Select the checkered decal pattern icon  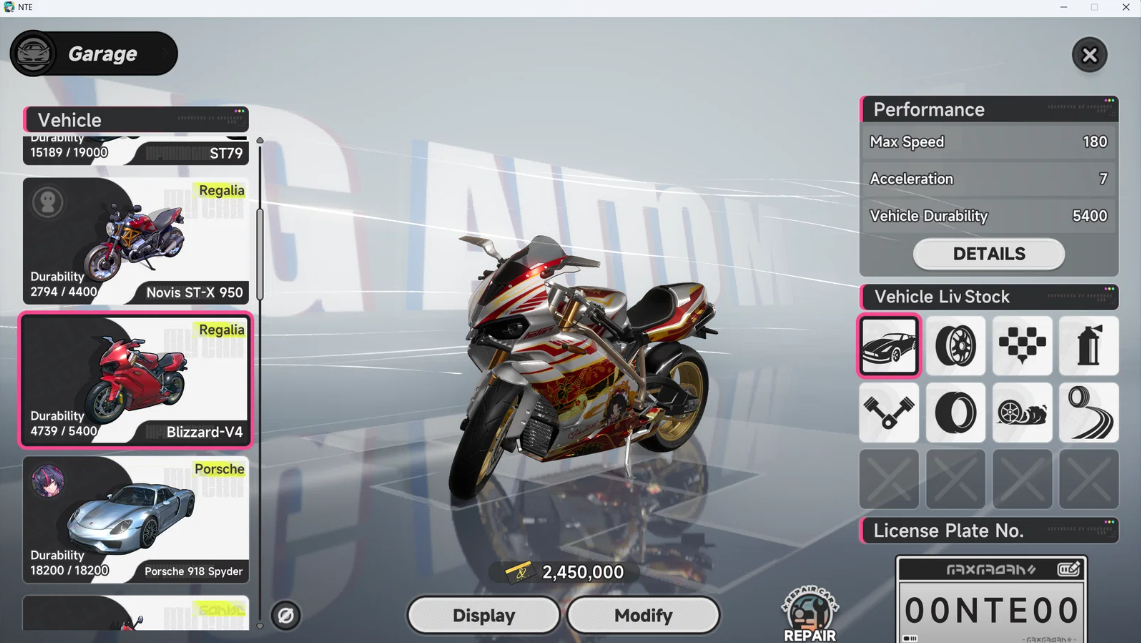[1022, 346]
